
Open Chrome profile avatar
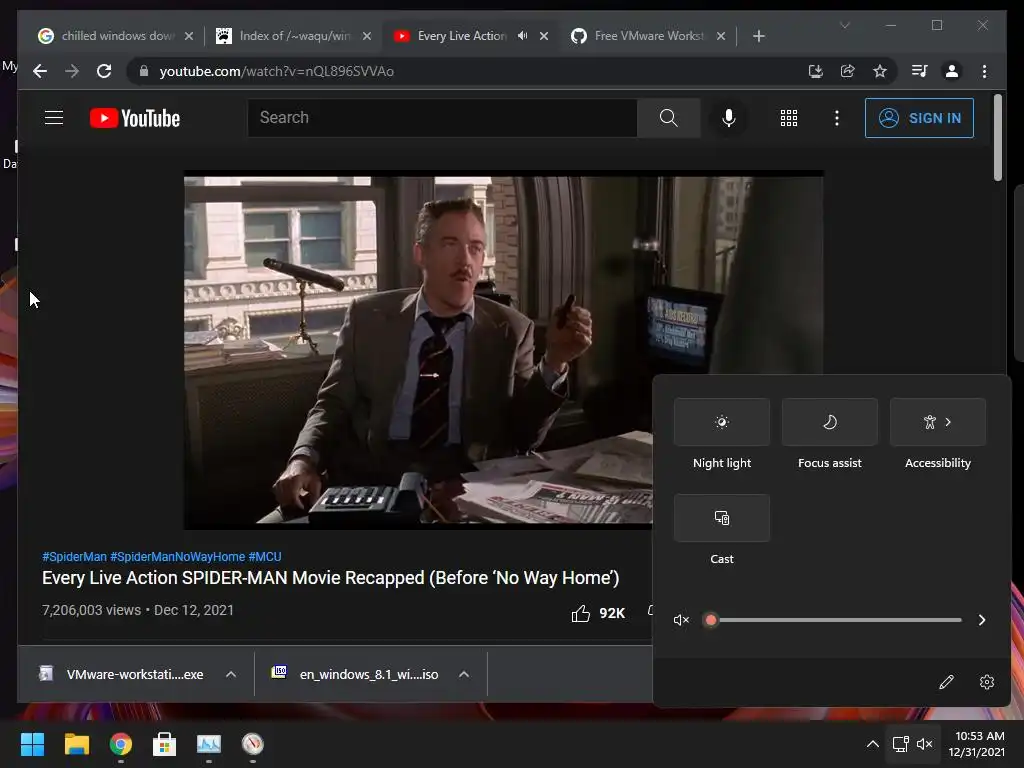pyautogui.click(x=952, y=71)
